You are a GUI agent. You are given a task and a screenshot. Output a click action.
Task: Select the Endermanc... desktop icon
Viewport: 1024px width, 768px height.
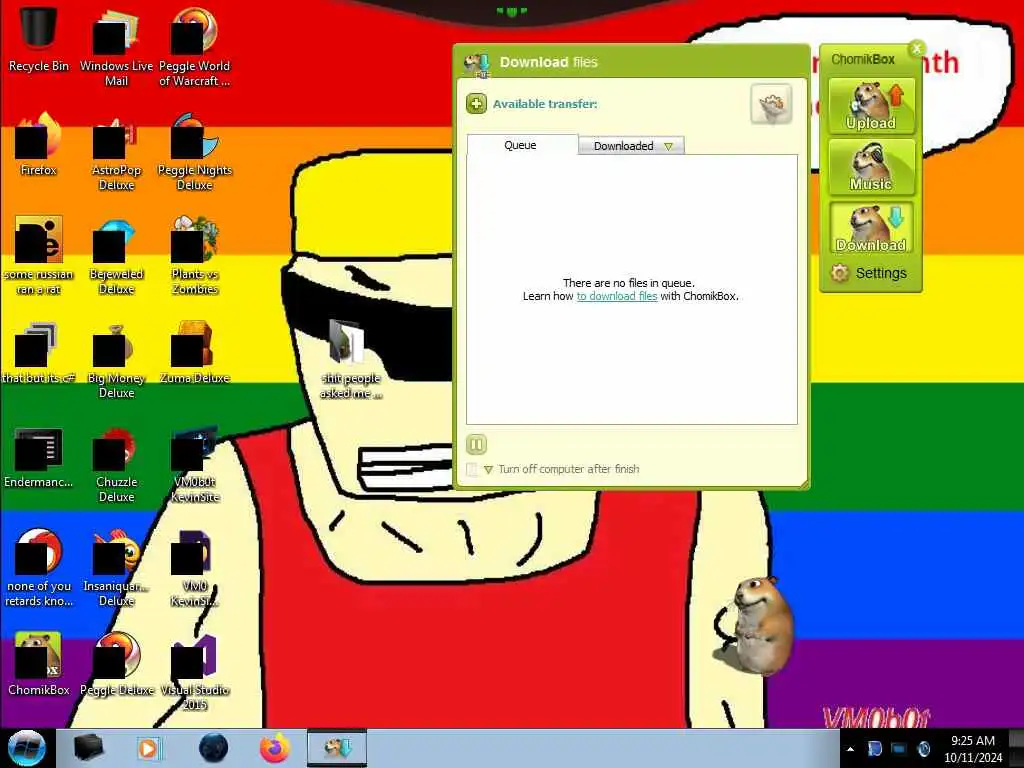coord(39,456)
